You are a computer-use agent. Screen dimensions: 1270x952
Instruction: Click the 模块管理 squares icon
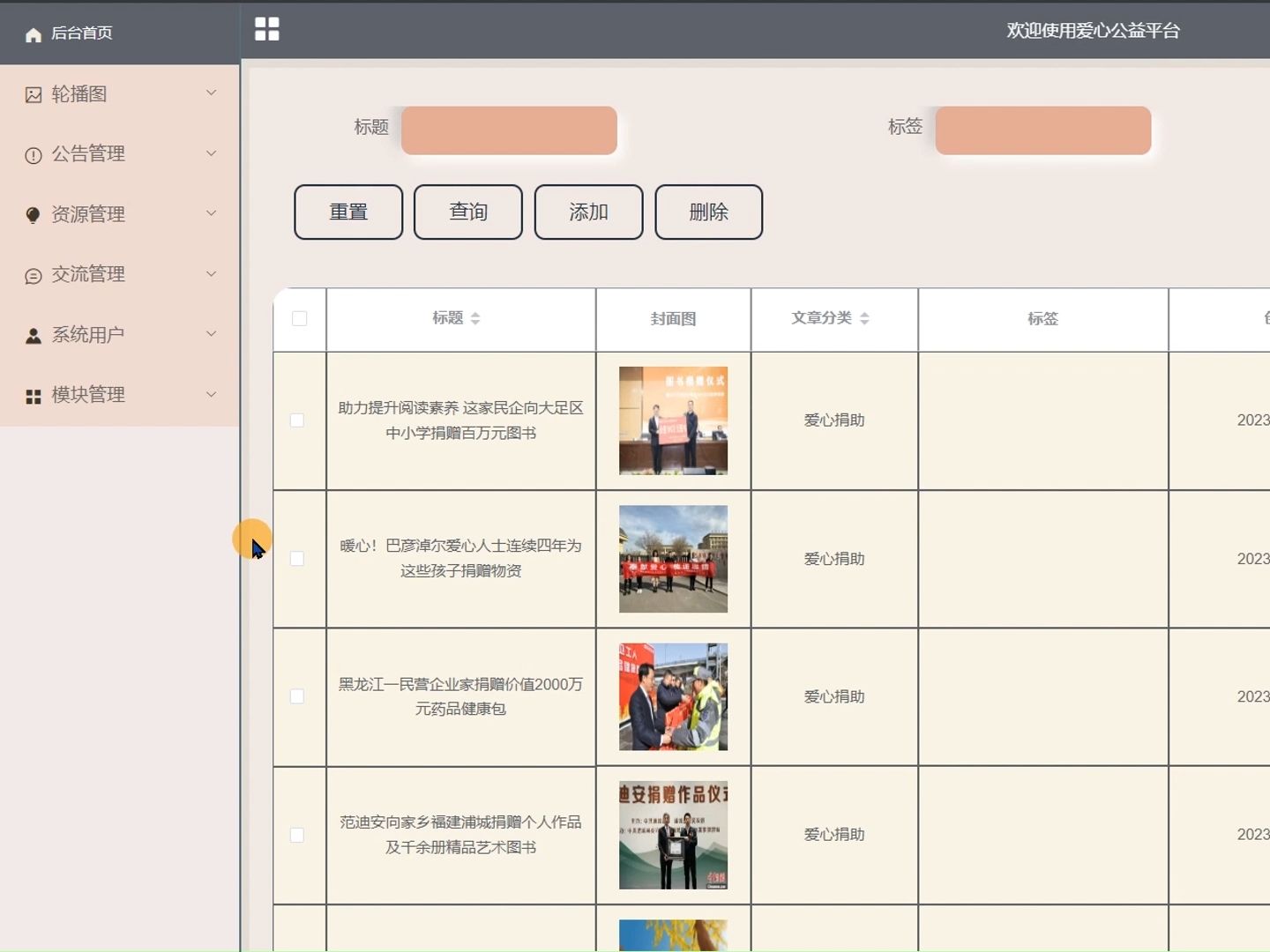(x=34, y=397)
